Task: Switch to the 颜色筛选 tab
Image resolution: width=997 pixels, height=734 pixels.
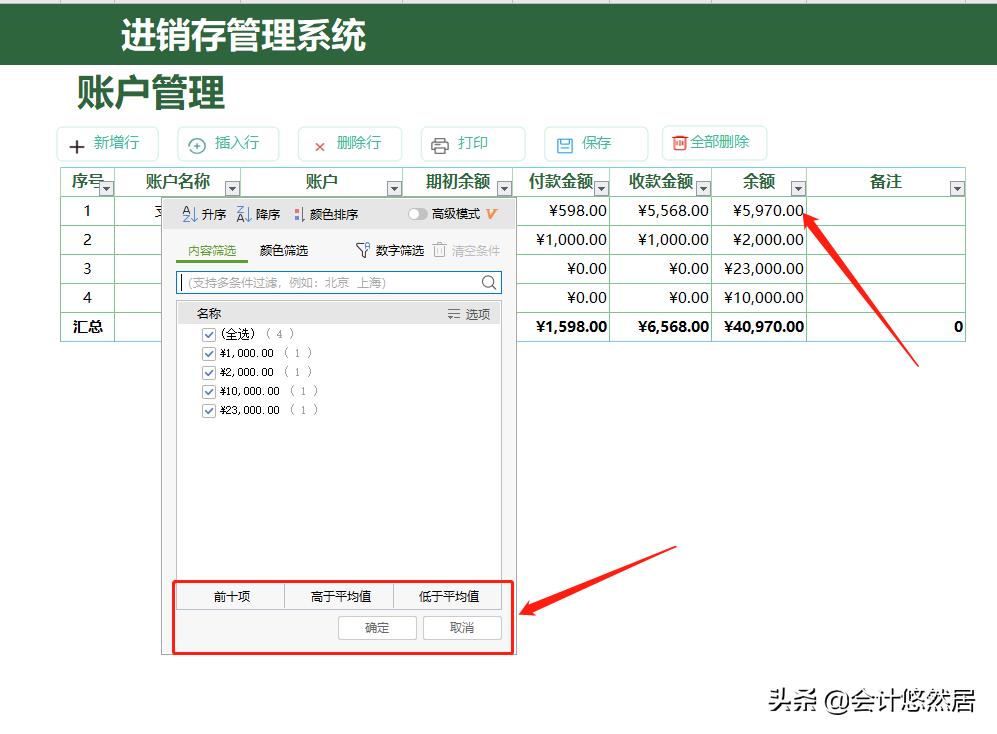Action: tap(284, 249)
